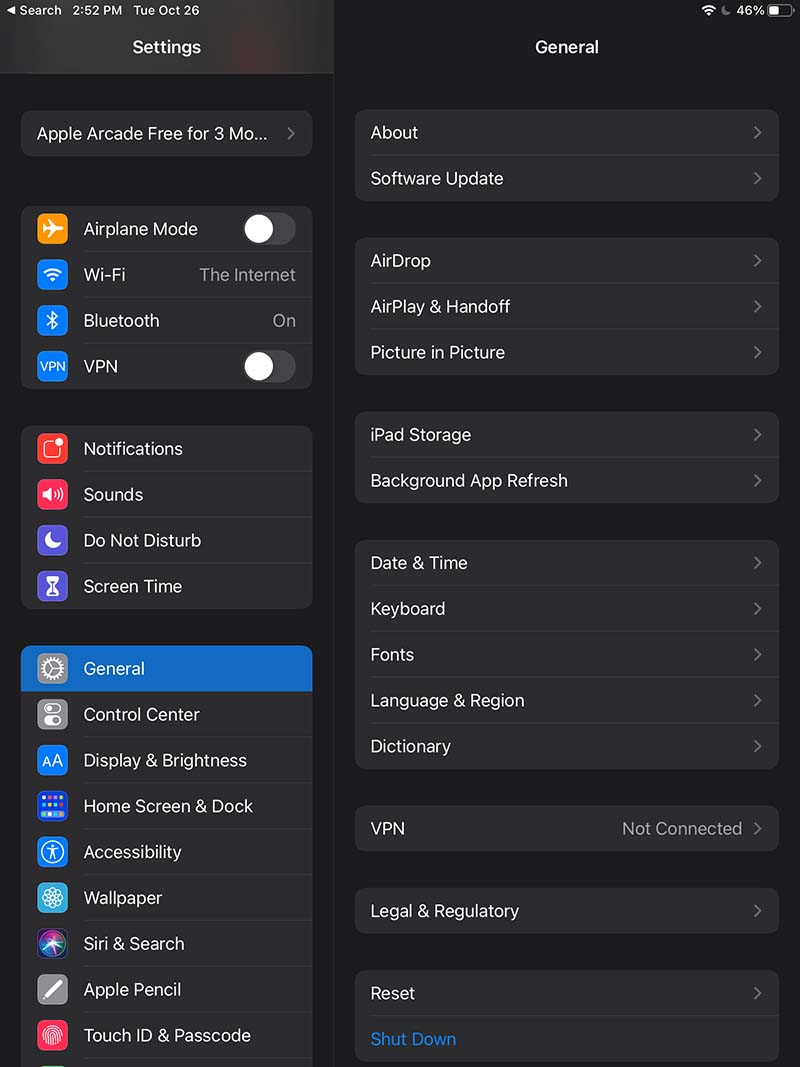Open Software Update using its chevron
Screen dimensions: 800x1067
(x=757, y=179)
